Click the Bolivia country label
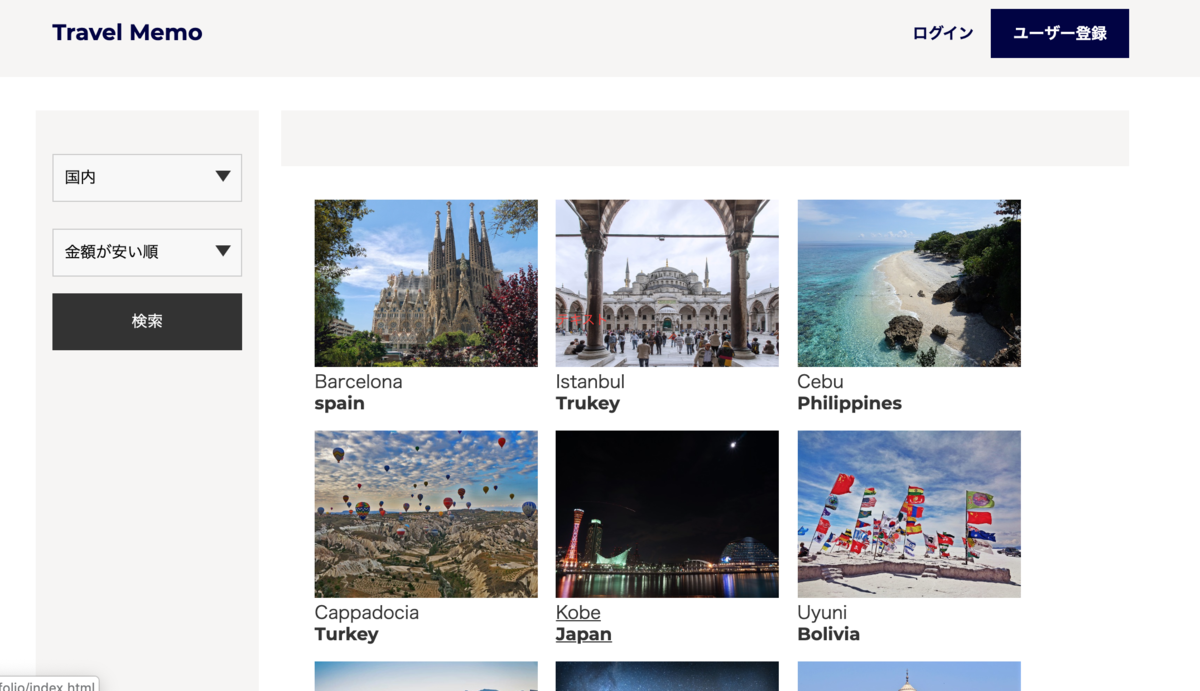This screenshot has width=1200, height=691. (x=829, y=635)
